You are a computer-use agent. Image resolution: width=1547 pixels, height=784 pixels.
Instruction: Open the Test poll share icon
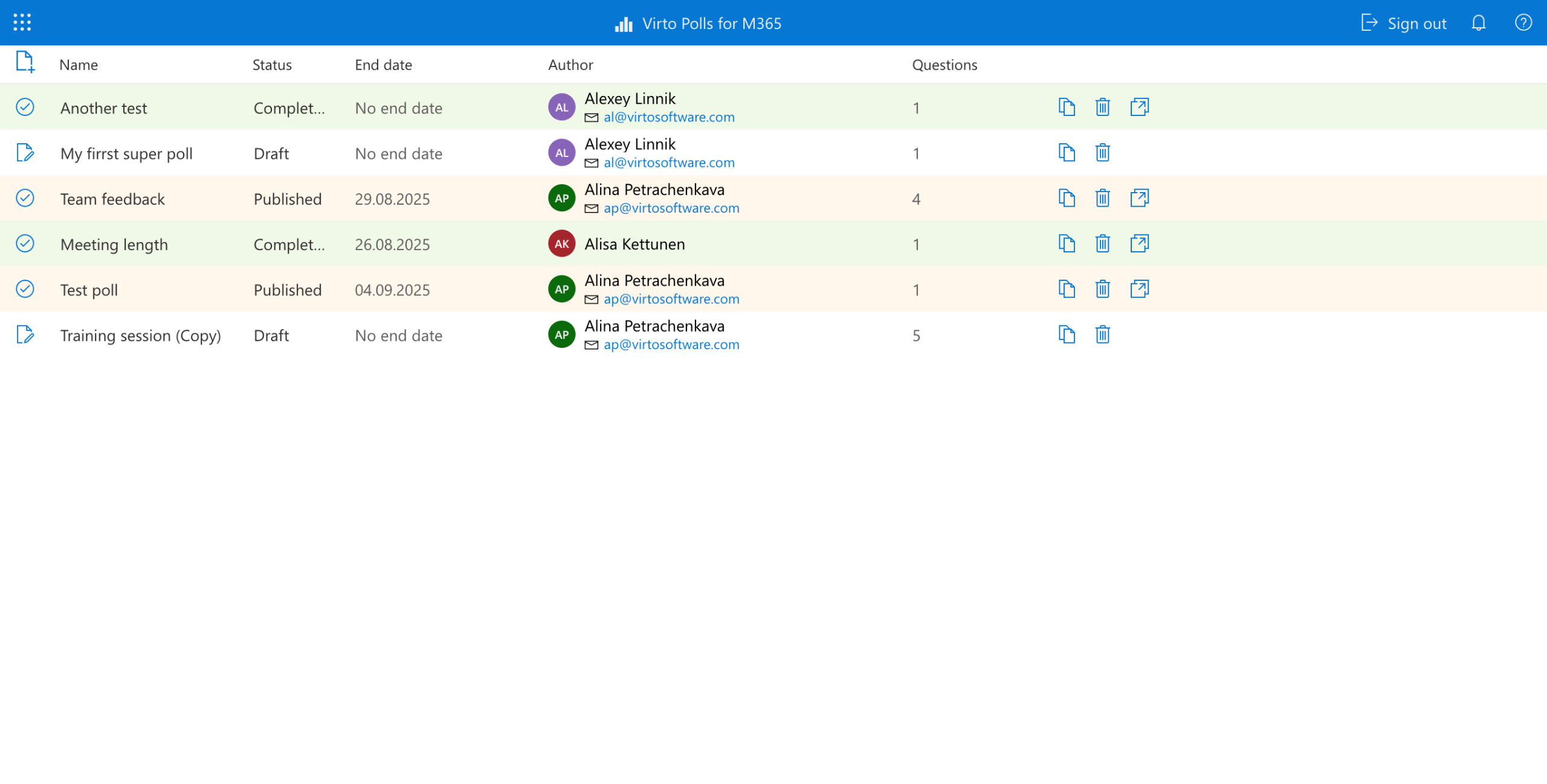coord(1139,289)
